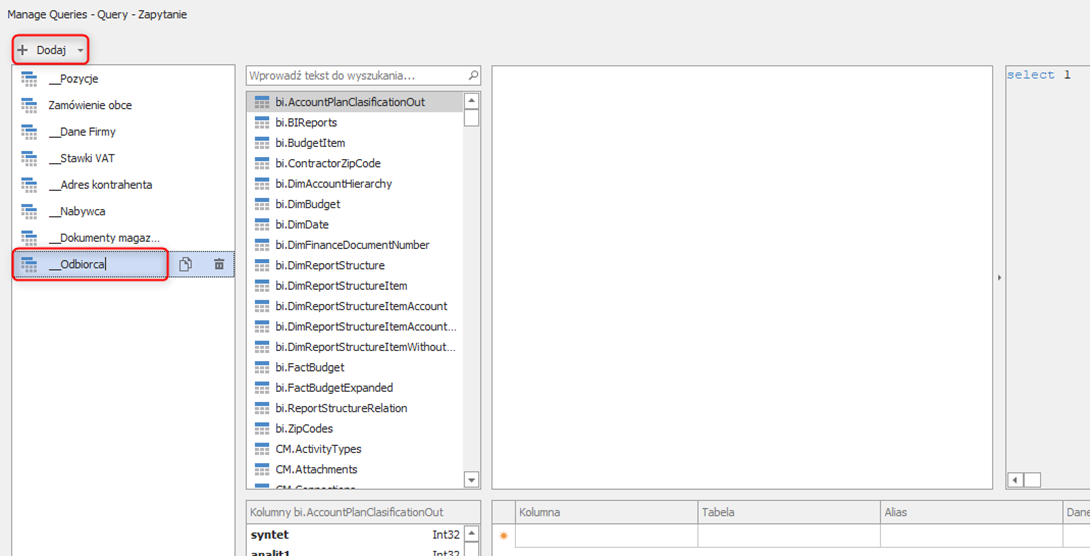Image resolution: width=1090 pixels, height=556 pixels.
Task: Click the query icon beside __Stawki VAT
Action: [x=29, y=158]
